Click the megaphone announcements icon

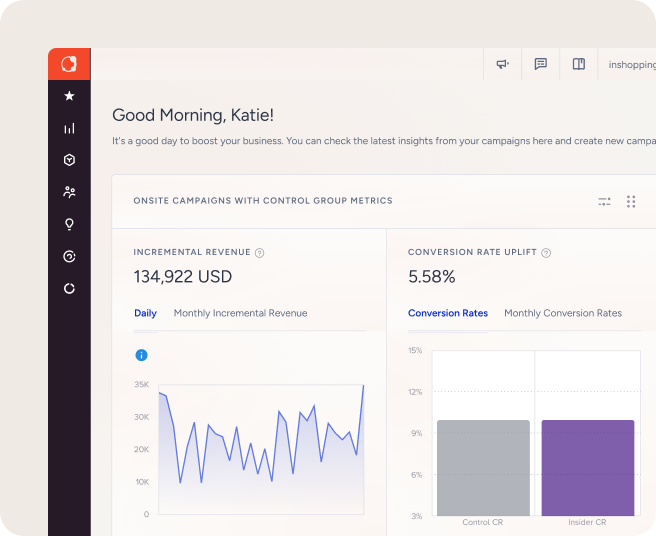click(x=503, y=64)
